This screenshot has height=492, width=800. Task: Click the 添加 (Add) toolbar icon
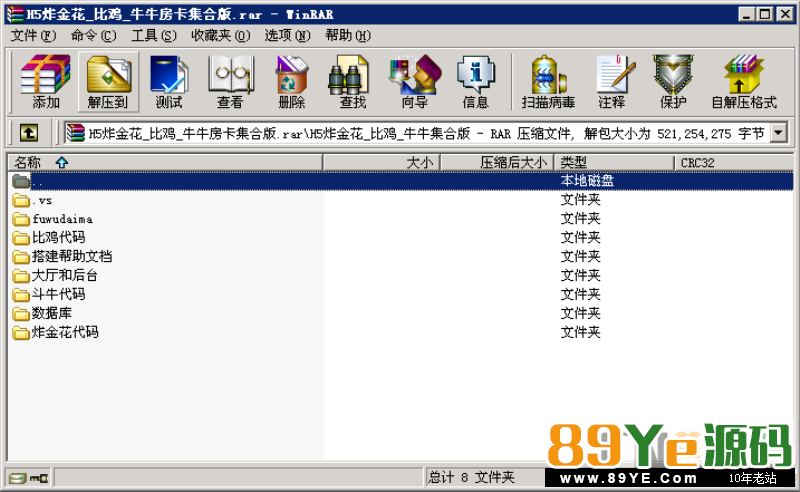(45, 76)
